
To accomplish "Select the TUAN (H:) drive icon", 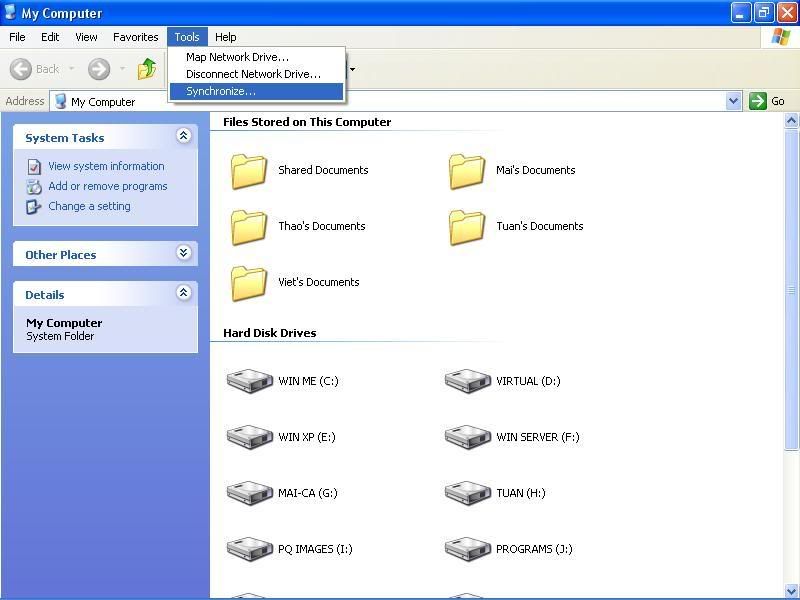I will point(467,493).
